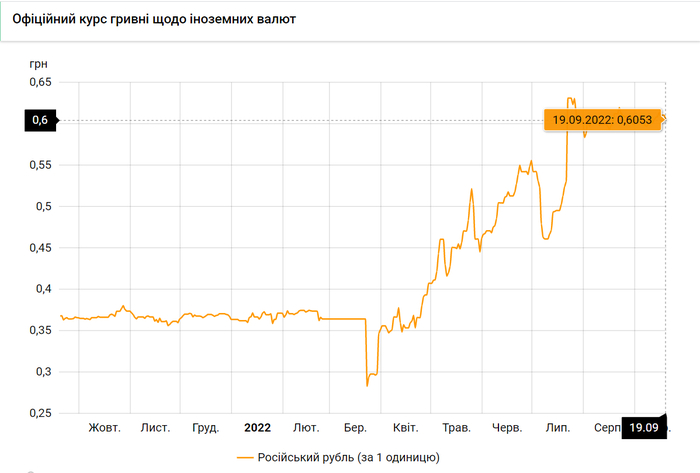Click the black 19.09 date marker
This screenshot has width=700, height=473.
(x=643, y=428)
